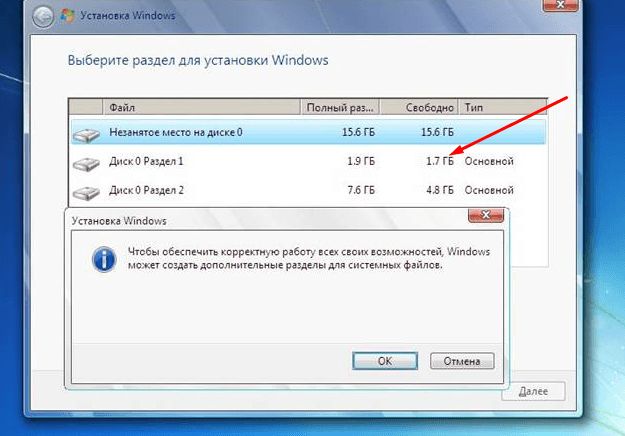625x436 pixels.
Task: Click the blue information icon in the dialog
Action: tap(104, 259)
